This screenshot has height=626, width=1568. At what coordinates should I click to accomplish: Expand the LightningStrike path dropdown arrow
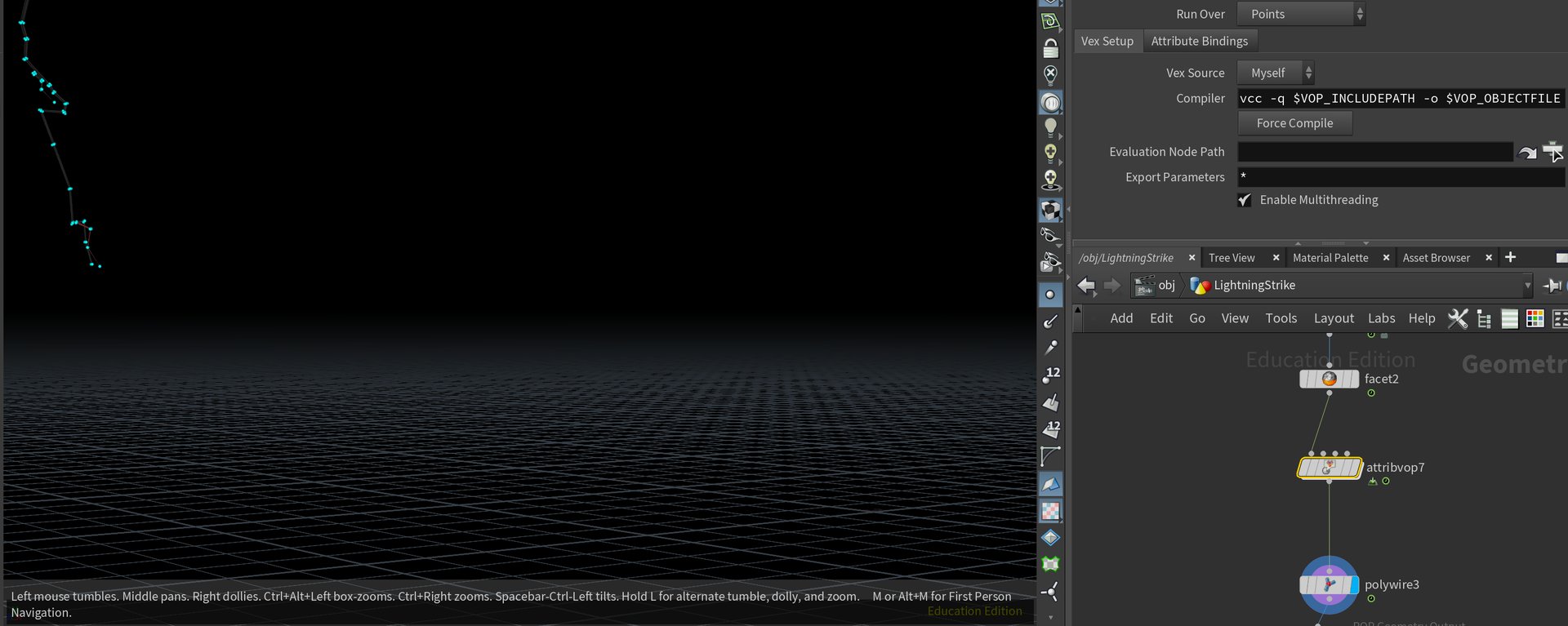point(1527,286)
